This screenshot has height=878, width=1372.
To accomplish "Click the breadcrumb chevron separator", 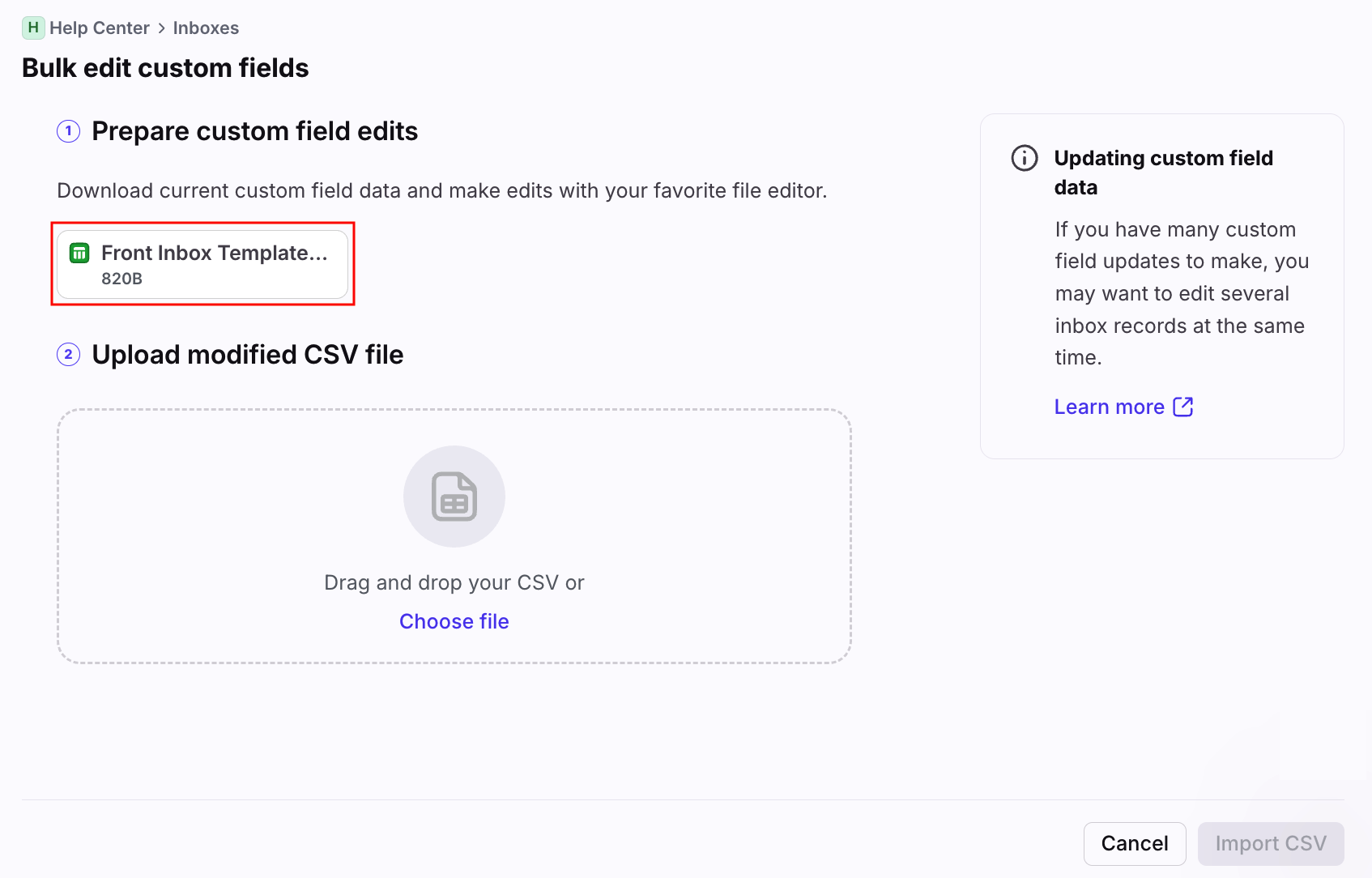I will coord(161,28).
